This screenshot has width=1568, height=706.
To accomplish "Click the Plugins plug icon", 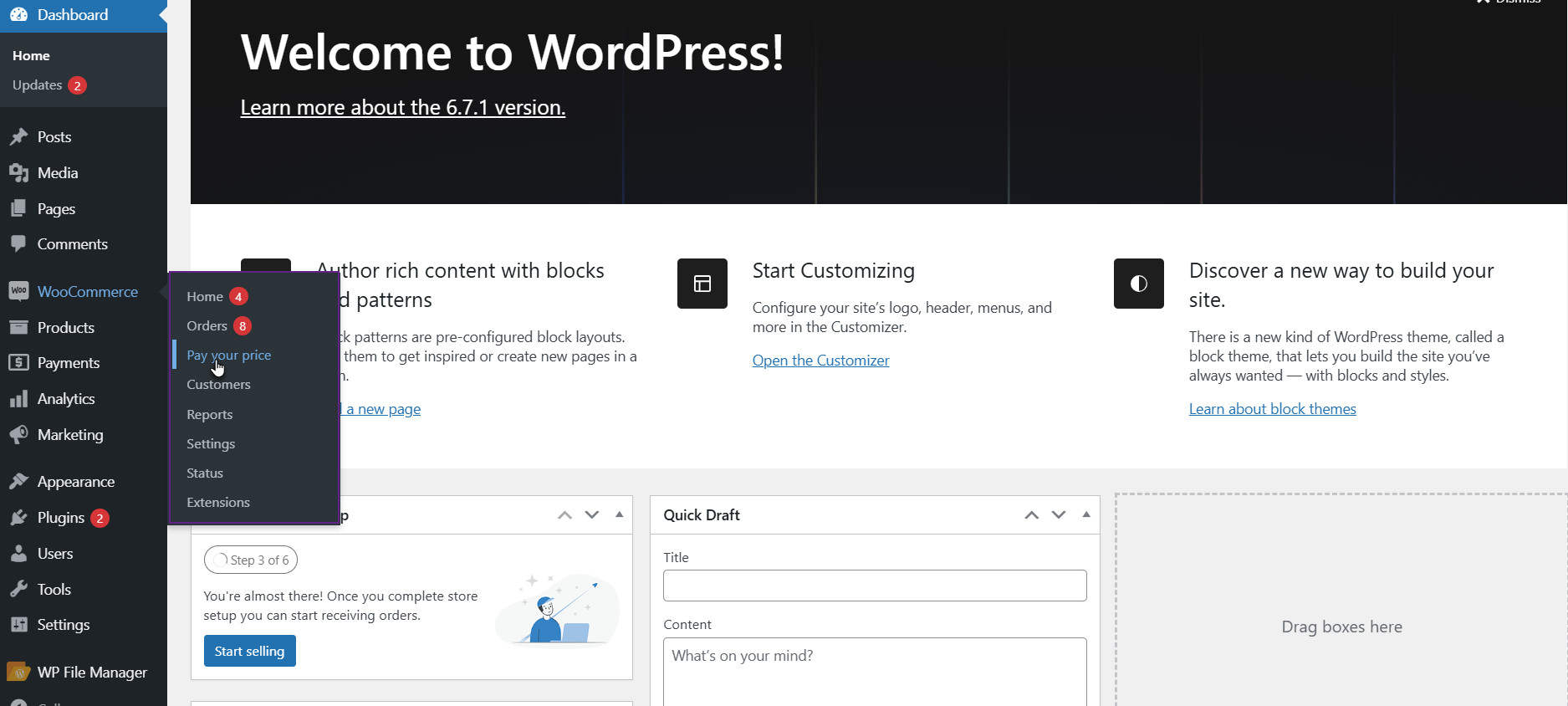I will [x=18, y=518].
